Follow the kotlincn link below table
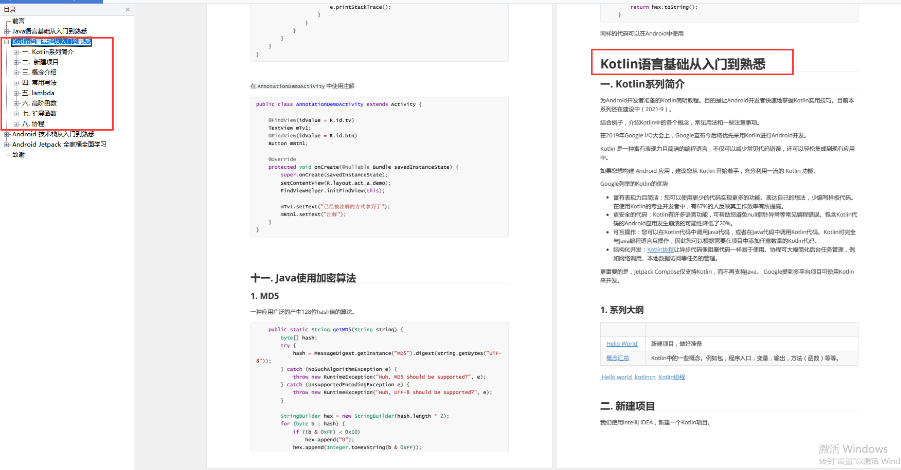 click(x=645, y=377)
